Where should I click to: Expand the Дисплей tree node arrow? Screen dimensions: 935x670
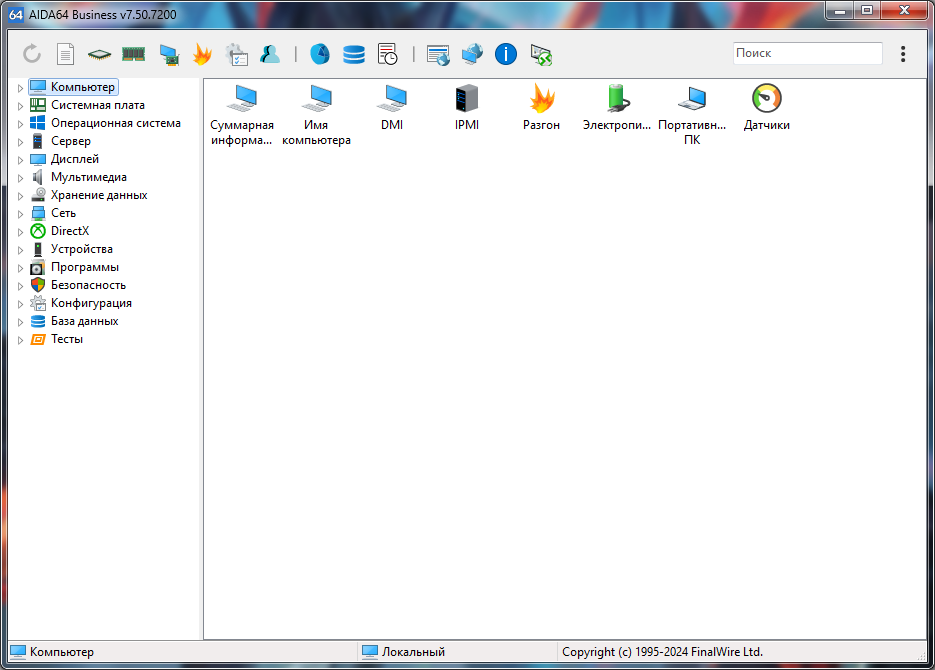20,160
